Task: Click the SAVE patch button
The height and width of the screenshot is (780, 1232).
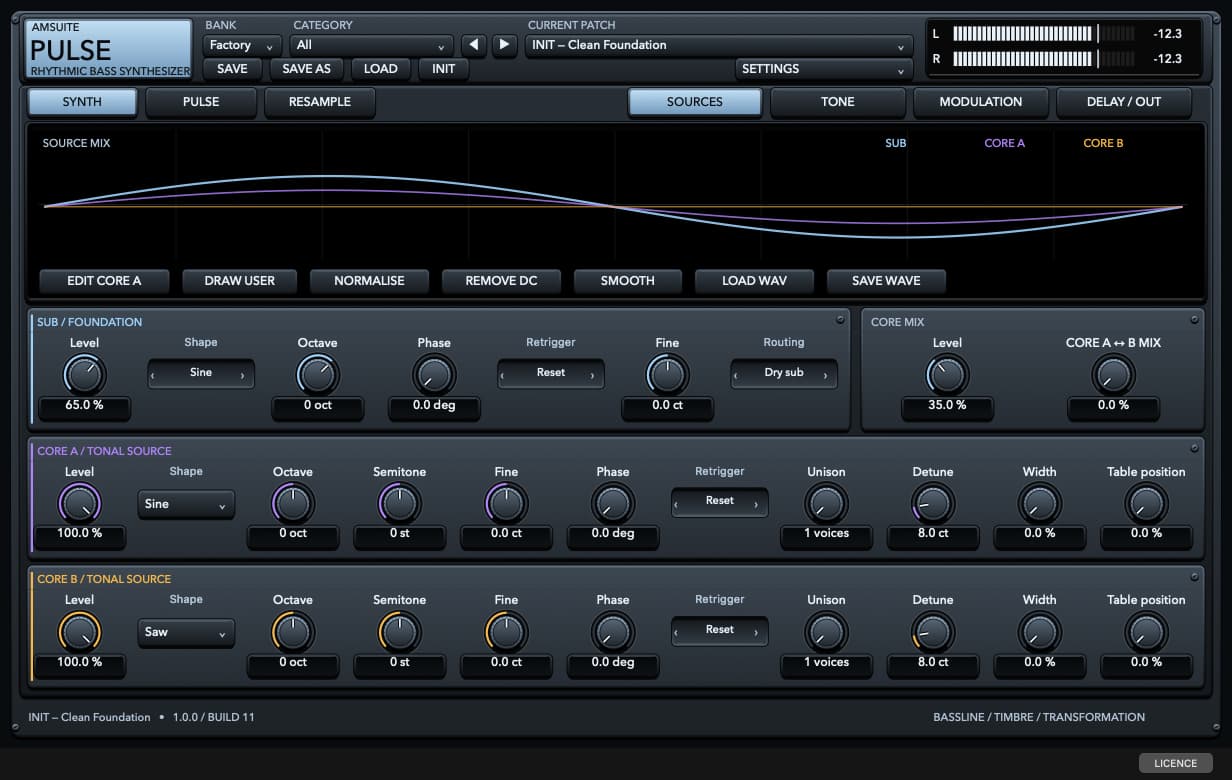Action: tap(232, 69)
